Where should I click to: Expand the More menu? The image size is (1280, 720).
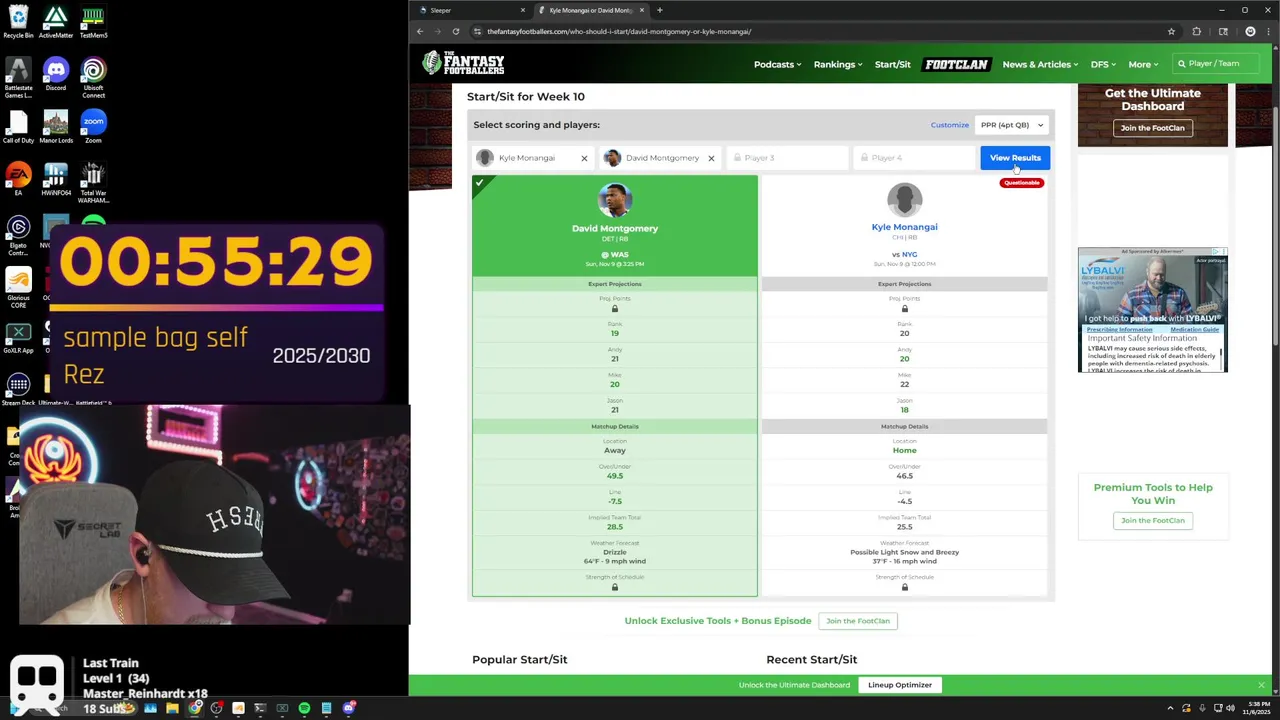click(x=1143, y=64)
